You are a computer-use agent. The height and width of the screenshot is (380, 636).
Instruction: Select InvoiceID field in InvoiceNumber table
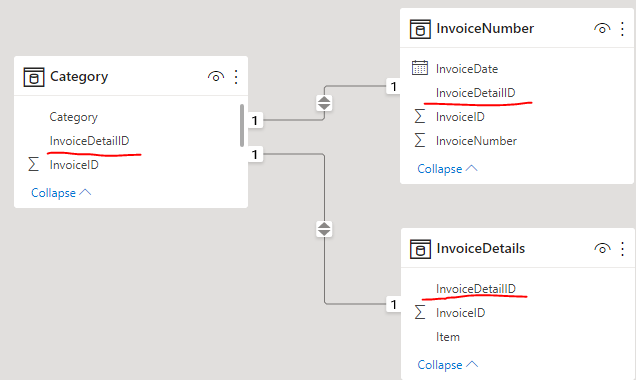460,117
